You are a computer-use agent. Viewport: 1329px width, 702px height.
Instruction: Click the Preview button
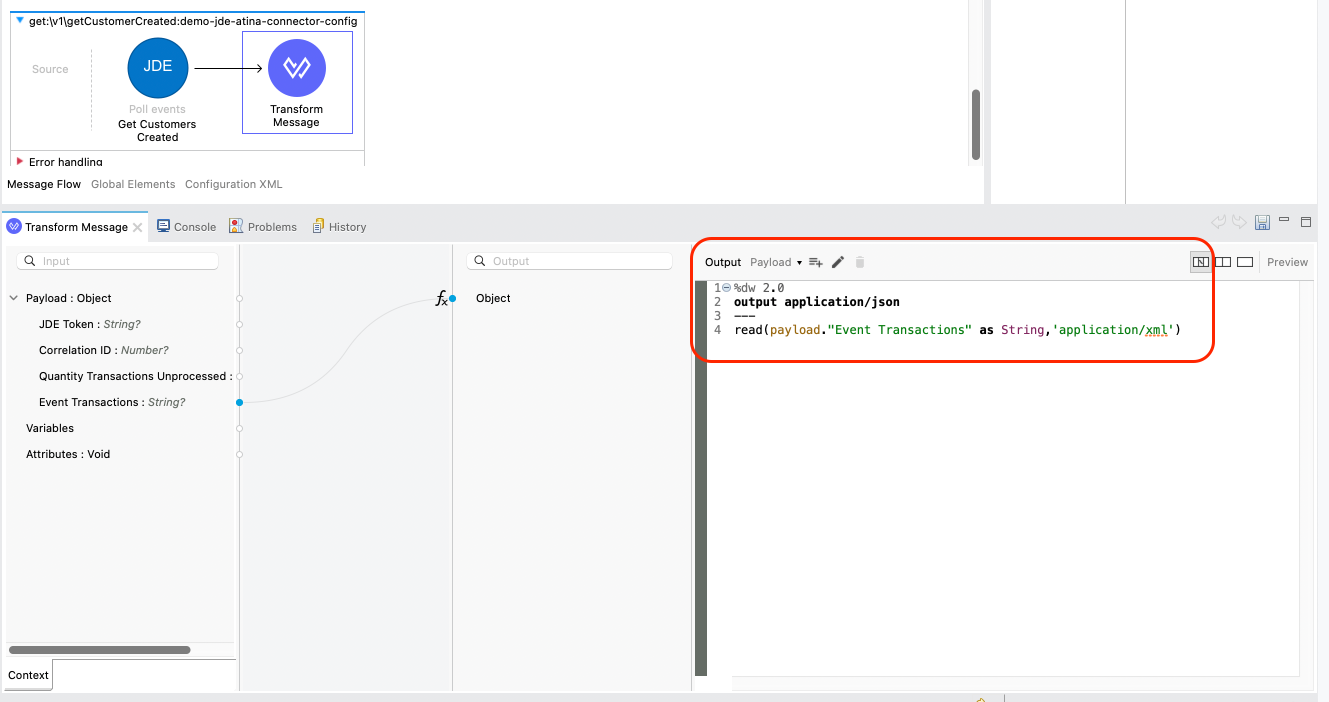[1287, 262]
